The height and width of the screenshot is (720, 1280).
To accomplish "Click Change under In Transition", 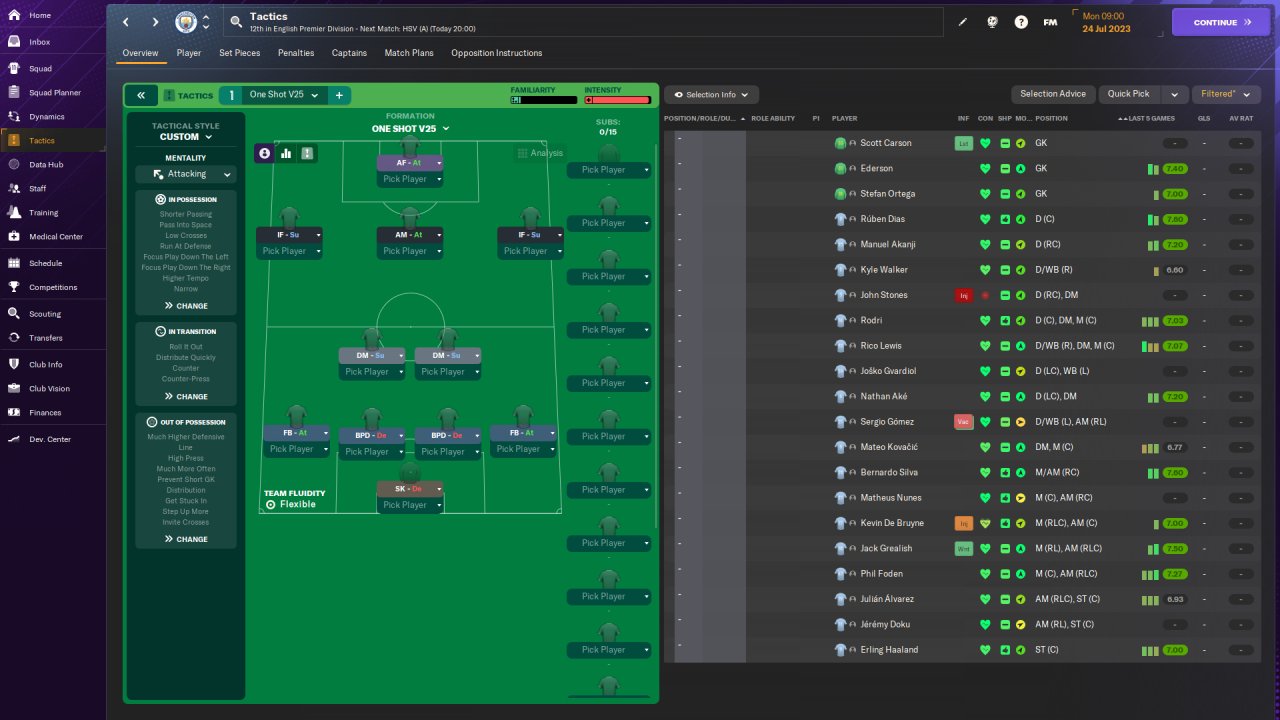I will point(186,396).
